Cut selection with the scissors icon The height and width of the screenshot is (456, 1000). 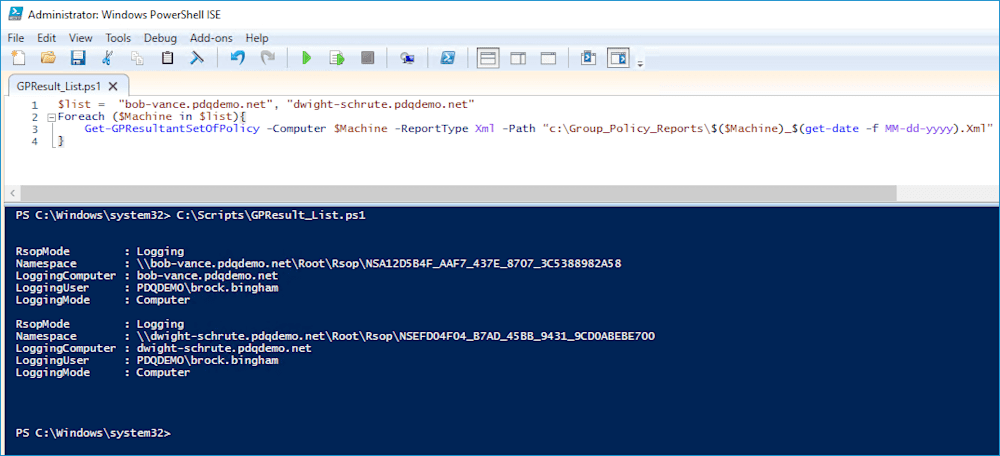pyautogui.click(x=108, y=59)
